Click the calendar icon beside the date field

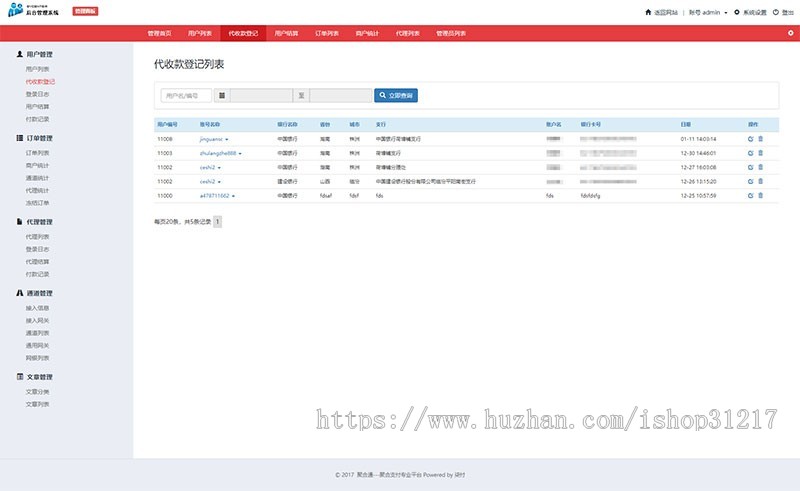(222, 95)
